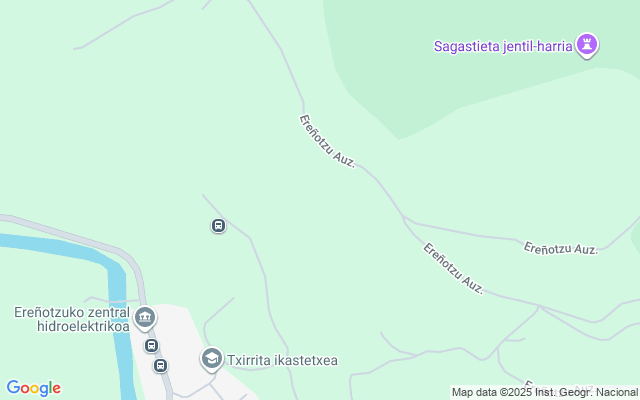Click the Ereñotzu Auz. label nearest the dark green park

[328, 141]
